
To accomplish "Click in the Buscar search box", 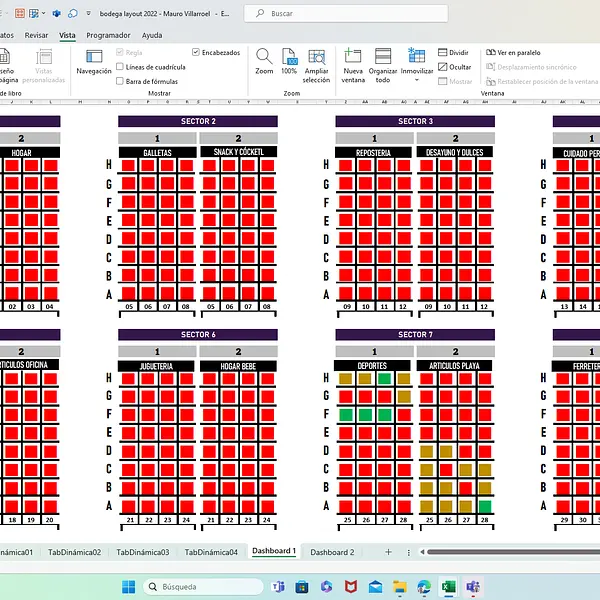I will [346, 13].
